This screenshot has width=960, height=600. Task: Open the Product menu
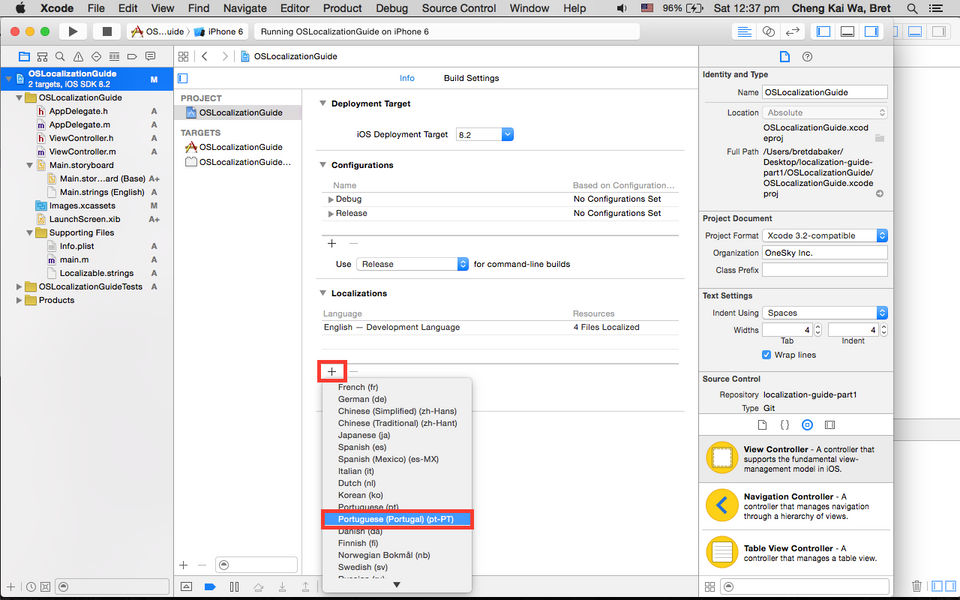pos(342,9)
